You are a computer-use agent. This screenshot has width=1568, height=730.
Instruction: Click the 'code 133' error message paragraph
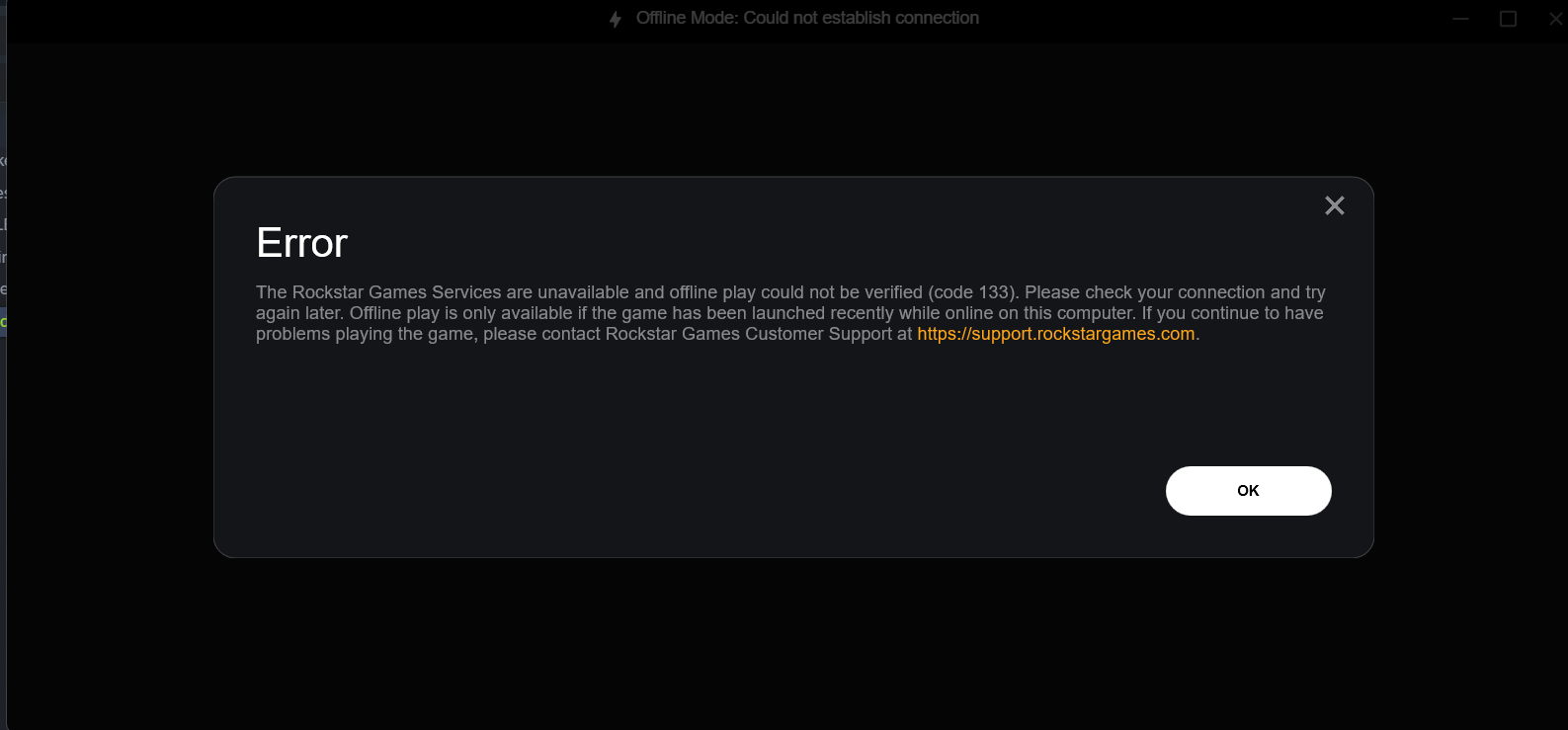coord(790,313)
